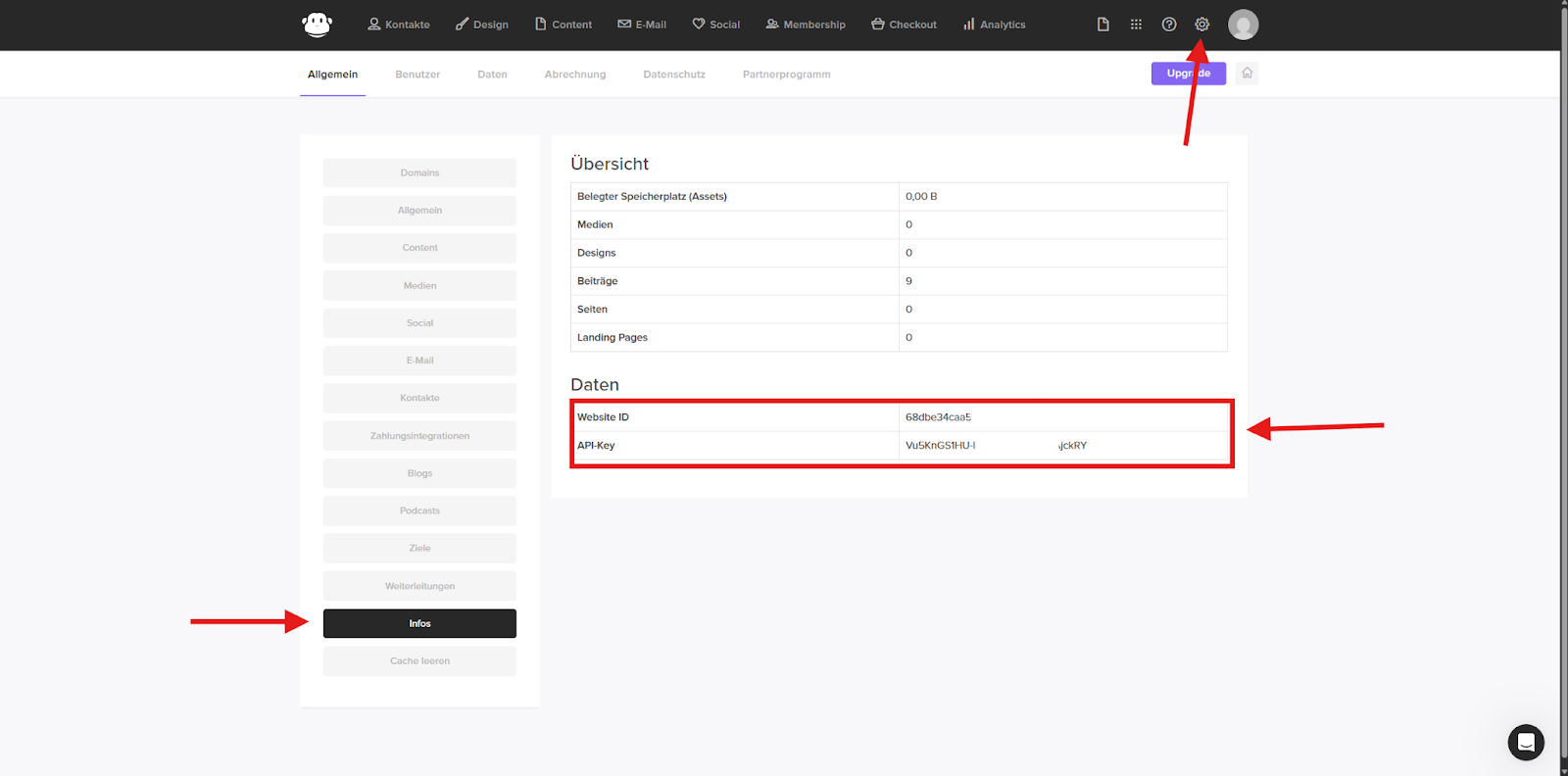Image resolution: width=1568 pixels, height=776 pixels.
Task: Open the Design menu
Action: pyautogui.click(x=482, y=24)
